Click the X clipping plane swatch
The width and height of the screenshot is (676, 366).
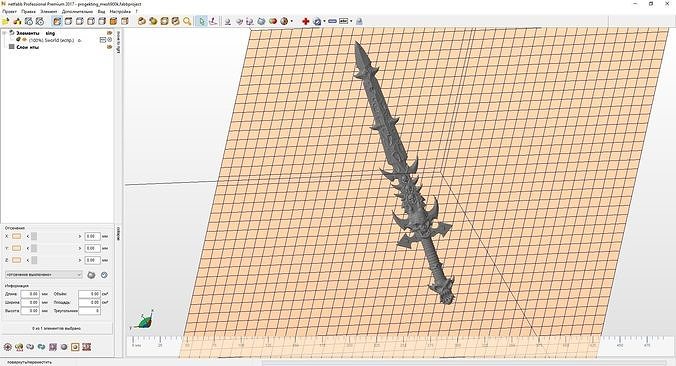[16, 236]
